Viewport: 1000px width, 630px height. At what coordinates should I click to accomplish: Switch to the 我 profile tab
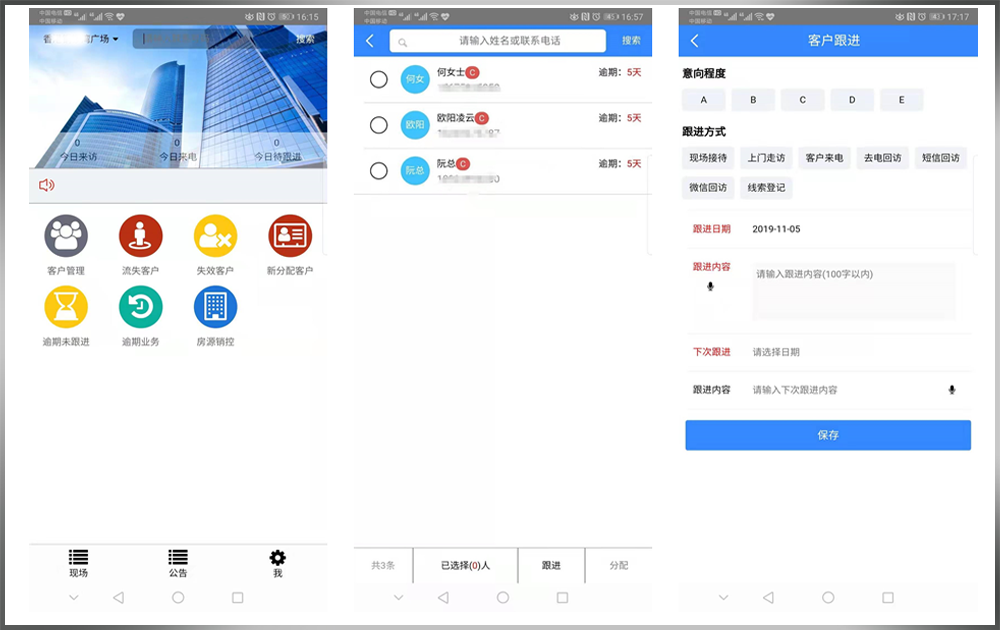[278, 563]
